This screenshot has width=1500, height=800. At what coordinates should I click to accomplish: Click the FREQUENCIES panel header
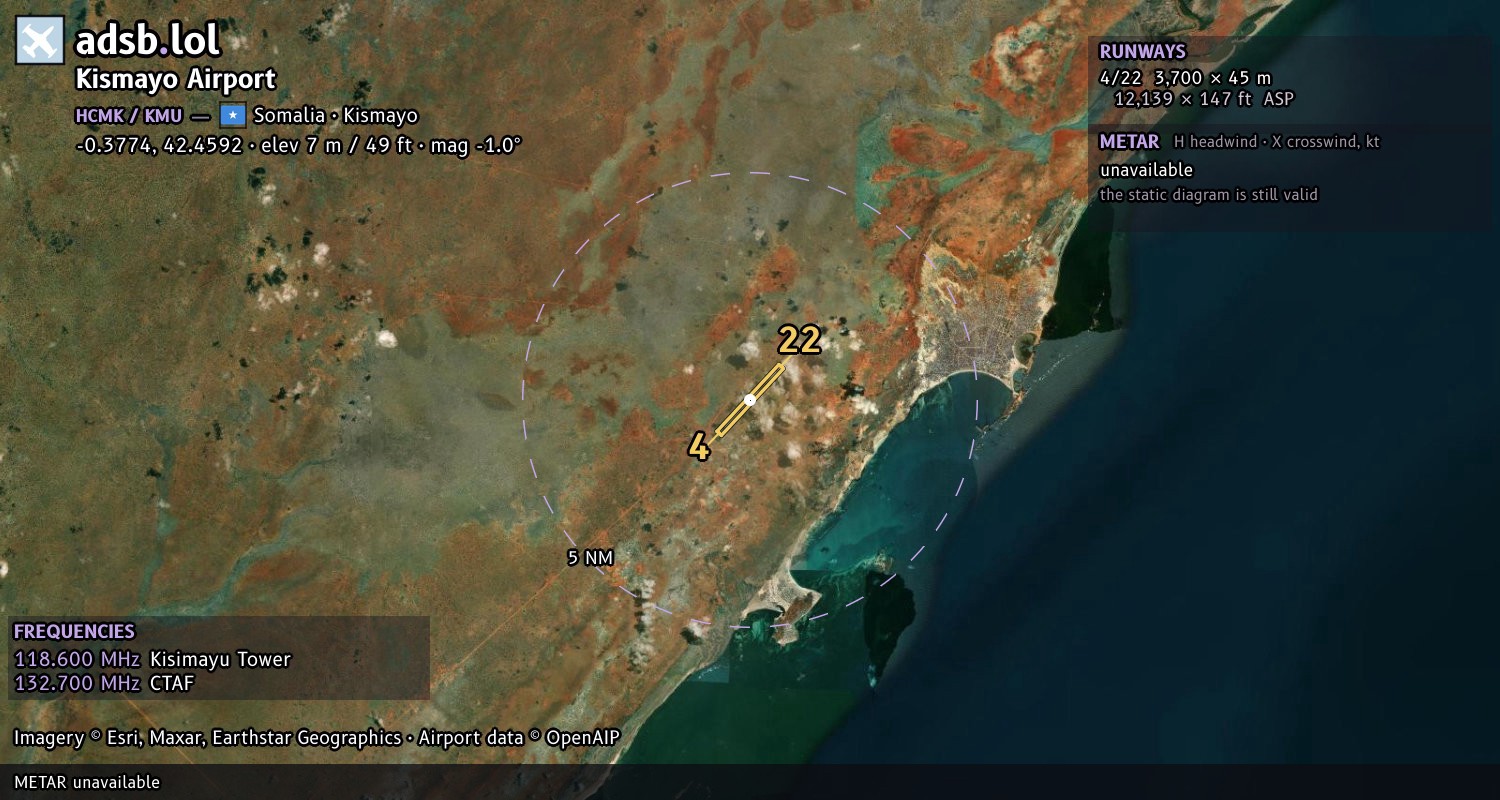click(74, 632)
